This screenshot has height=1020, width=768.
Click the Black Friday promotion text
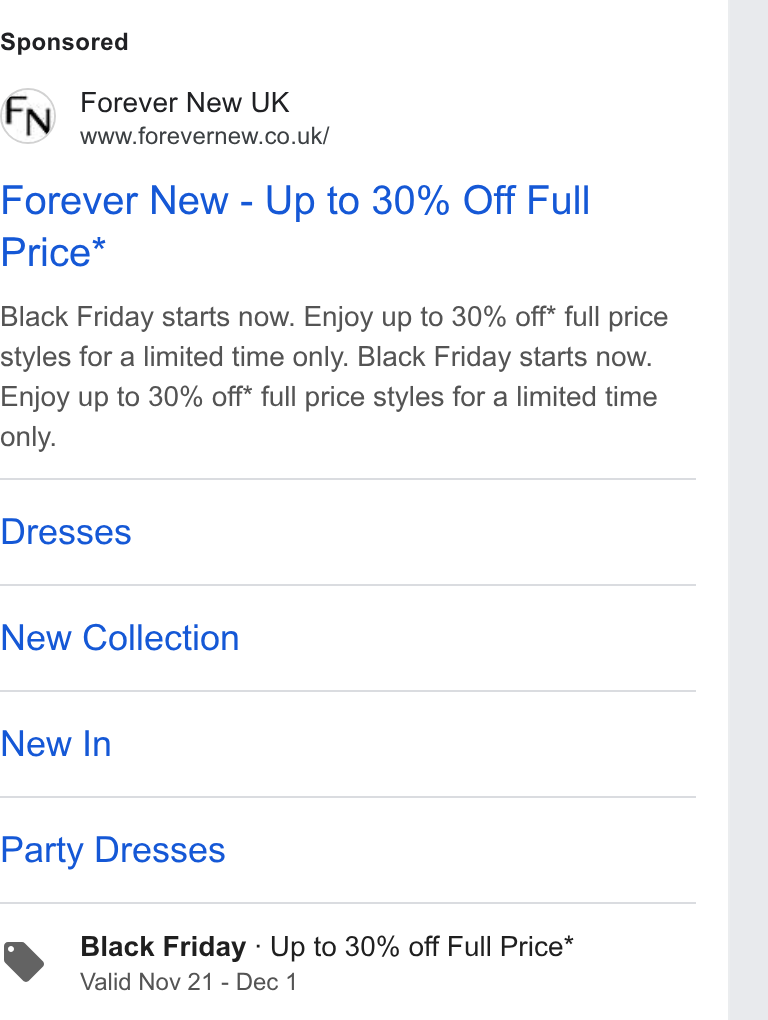pos(327,947)
